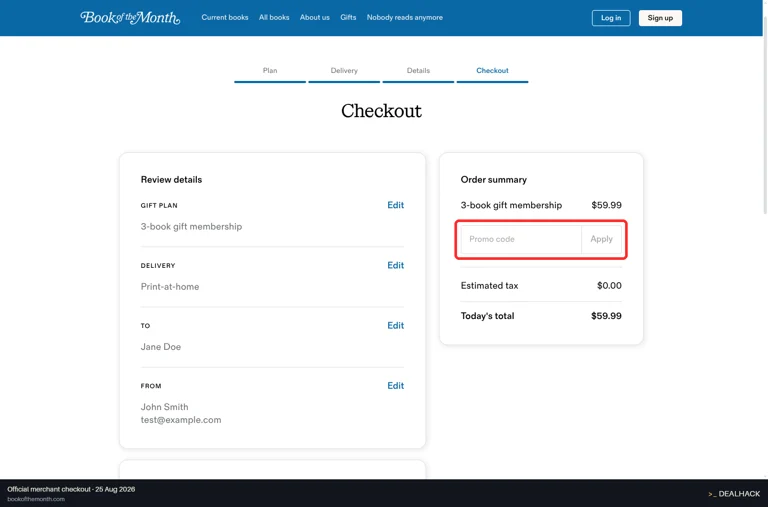Edit the recipient Jane Doe
Image resolution: width=768 pixels, height=507 pixels.
point(395,326)
